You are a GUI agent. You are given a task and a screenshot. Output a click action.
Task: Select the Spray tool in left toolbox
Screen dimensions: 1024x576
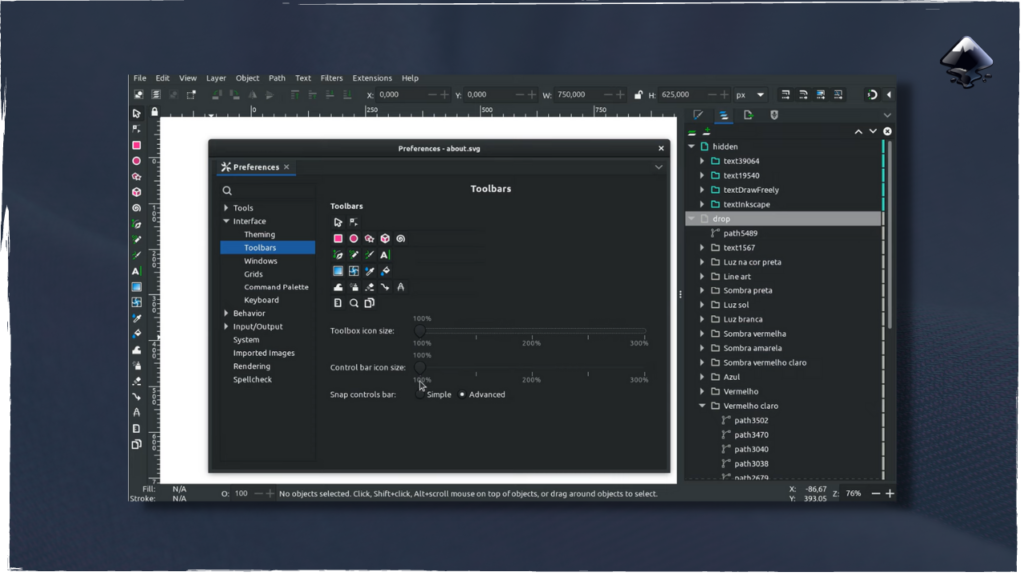pyautogui.click(x=136, y=366)
